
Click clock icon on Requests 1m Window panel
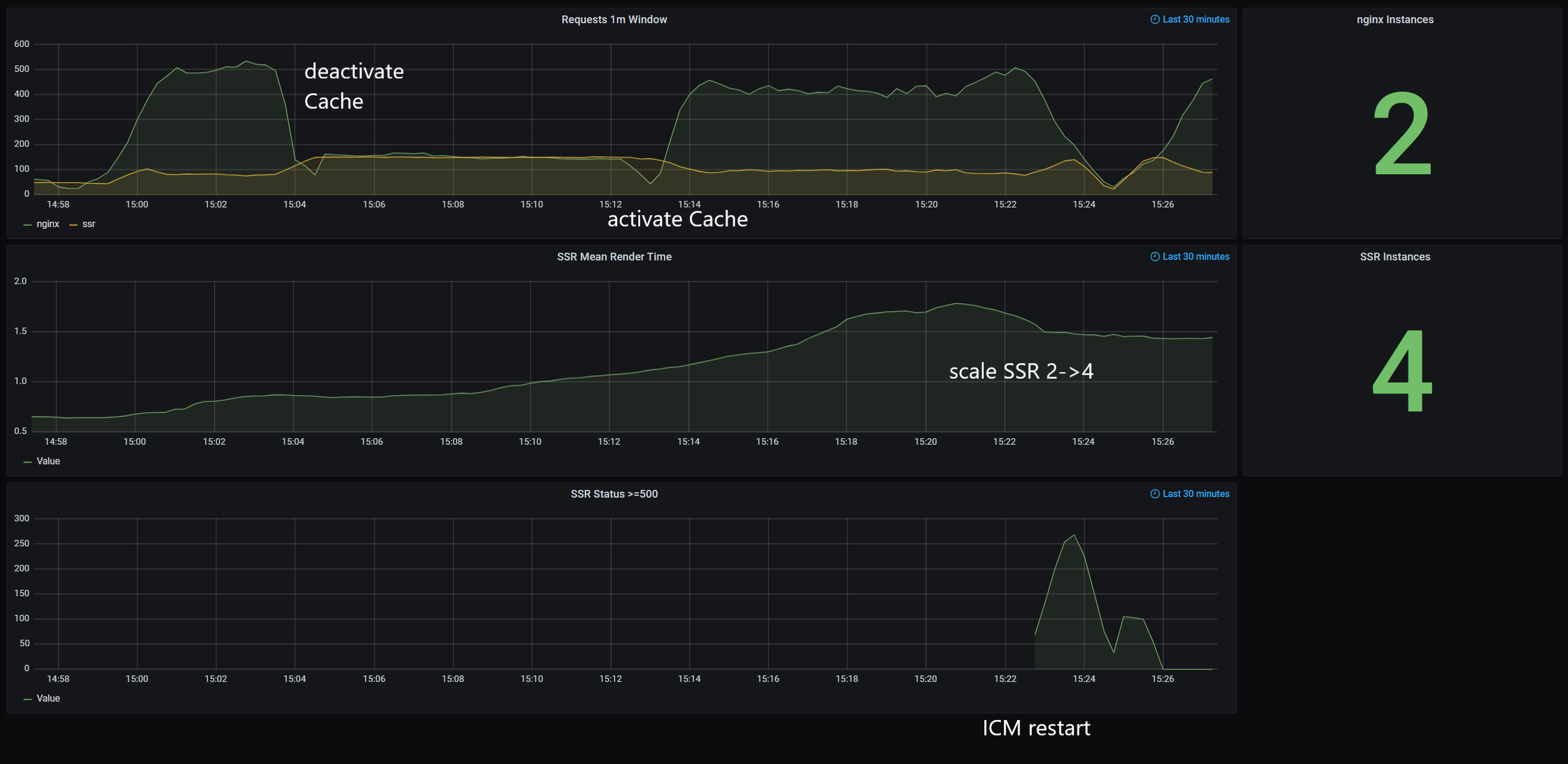(1154, 20)
